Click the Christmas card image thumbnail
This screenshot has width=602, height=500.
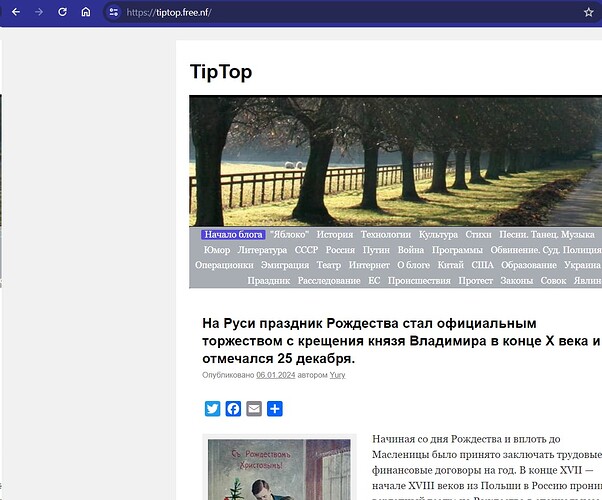(279, 468)
